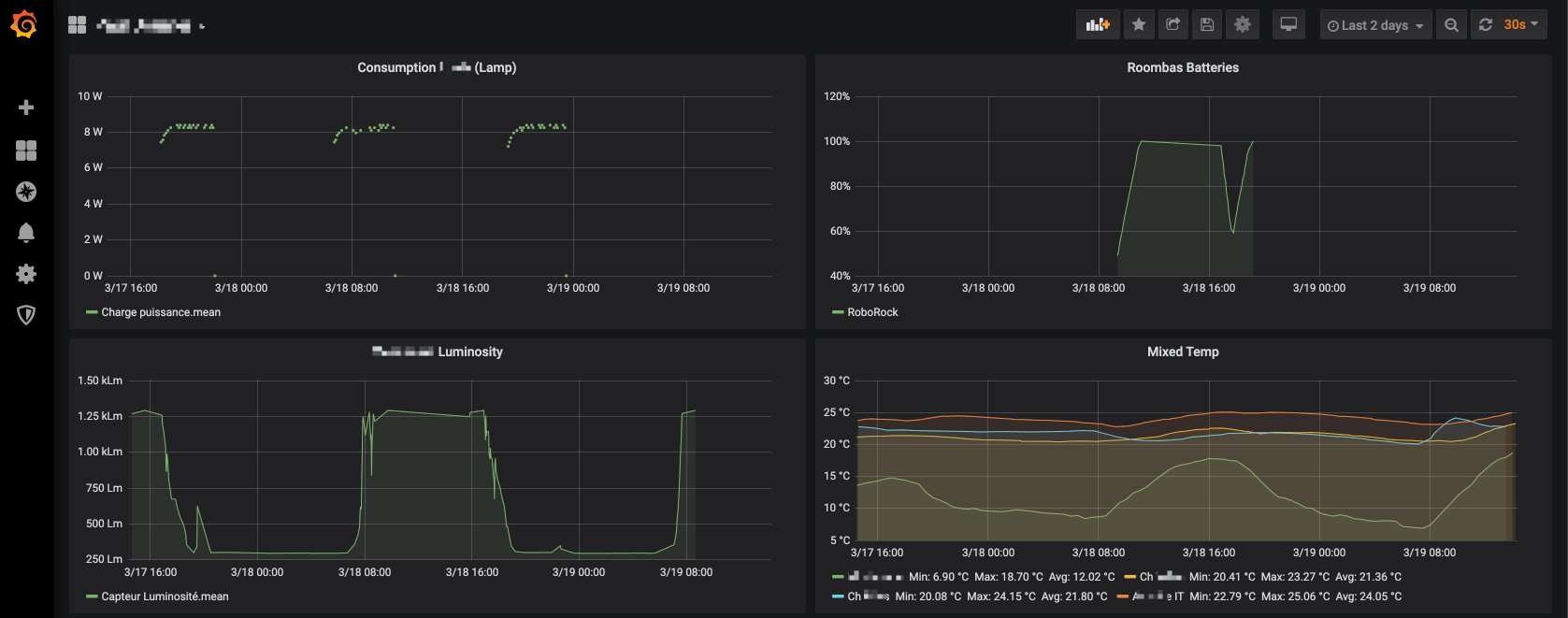Open the Luminosity panel title menu
Image resolution: width=1568 pixels, height=618 pixels.
pos(437,352)
